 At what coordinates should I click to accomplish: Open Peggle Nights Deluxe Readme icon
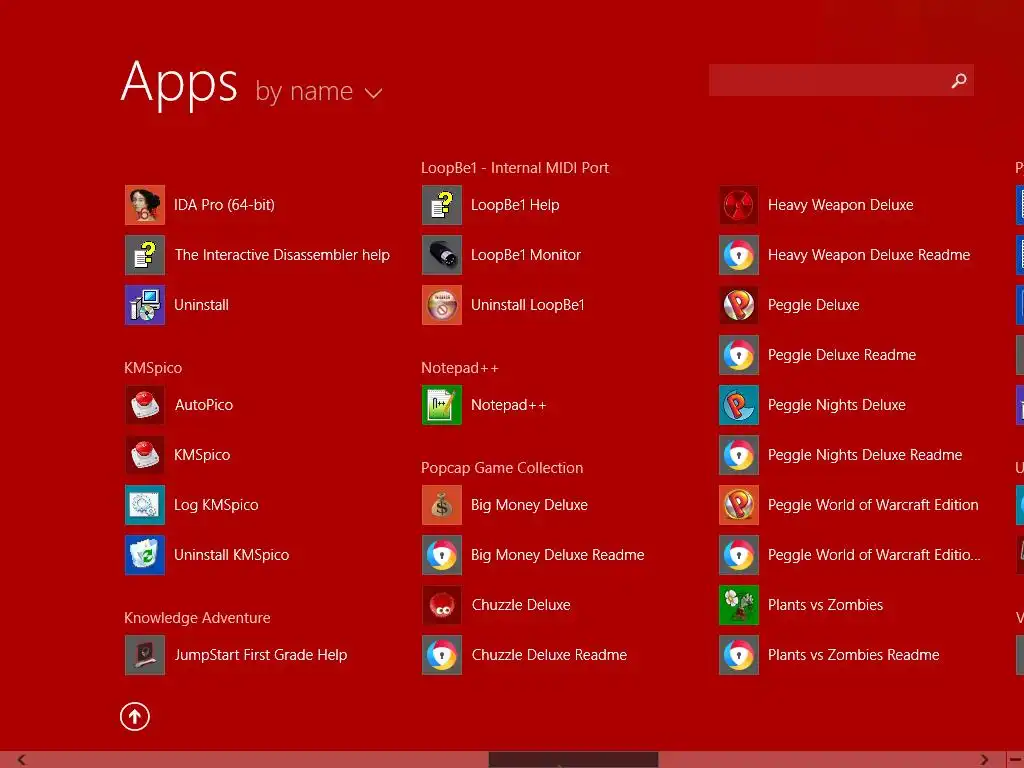click(x=739, y=455)
